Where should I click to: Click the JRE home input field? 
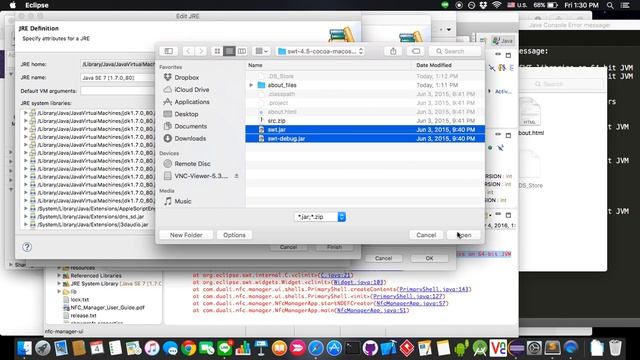pos(118,64)
